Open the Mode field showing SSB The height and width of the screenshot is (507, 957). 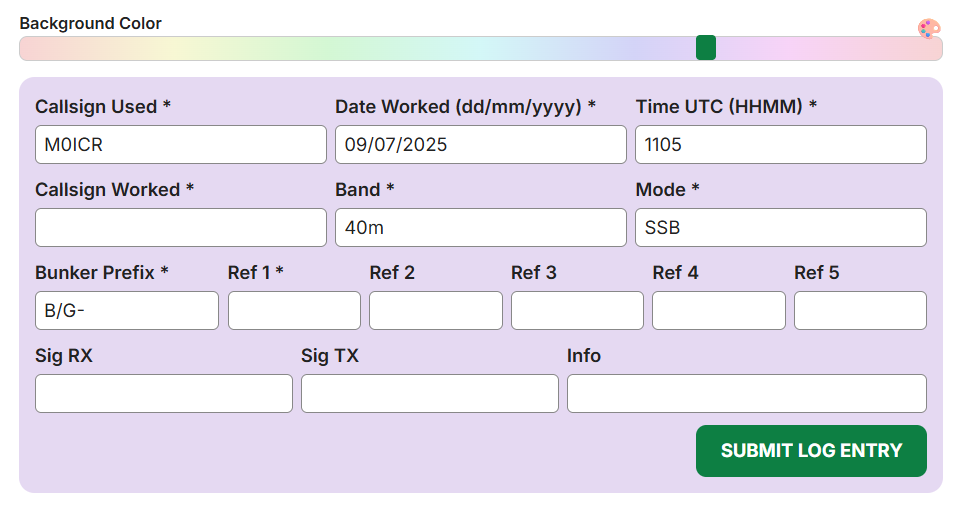[x=780, y=228]
